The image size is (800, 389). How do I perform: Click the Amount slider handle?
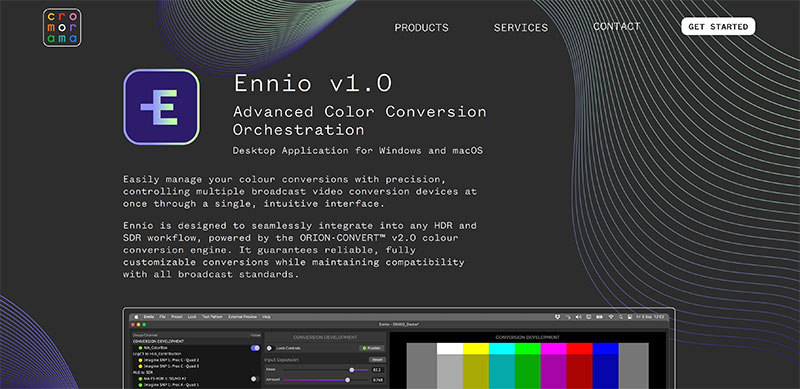tap(347, 380)
